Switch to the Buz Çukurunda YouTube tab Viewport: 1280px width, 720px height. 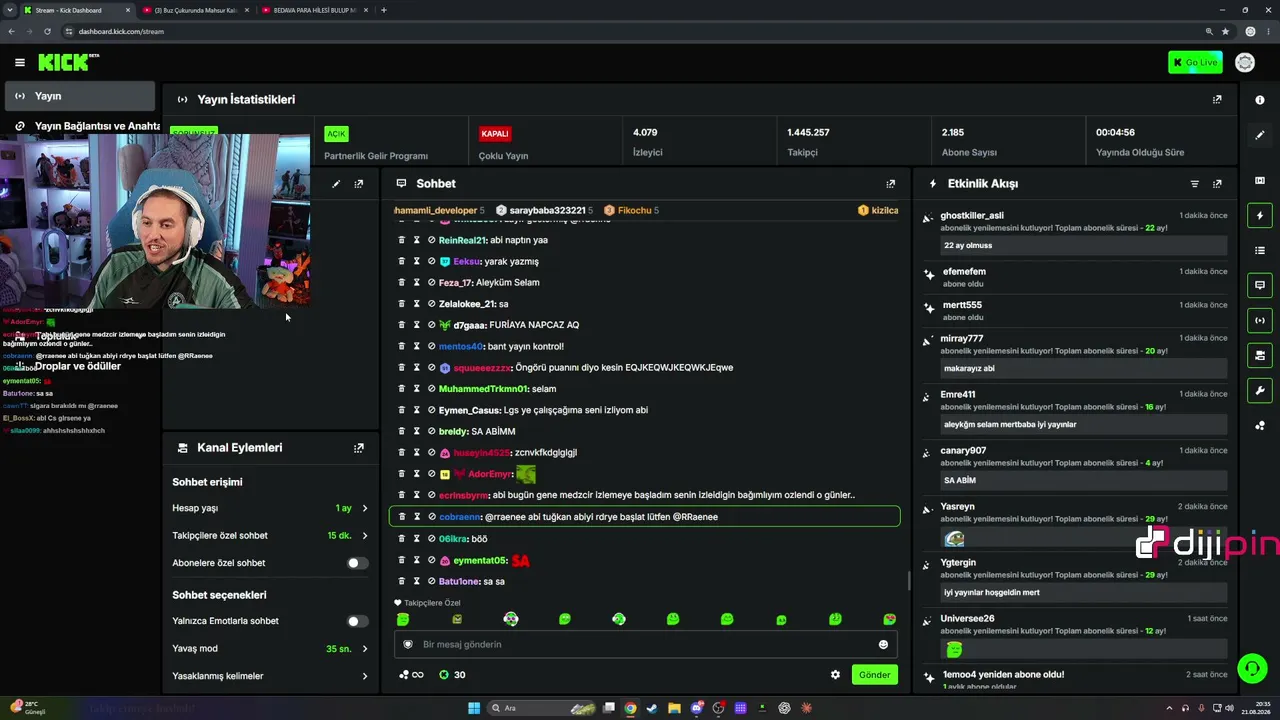pos(196,10)
